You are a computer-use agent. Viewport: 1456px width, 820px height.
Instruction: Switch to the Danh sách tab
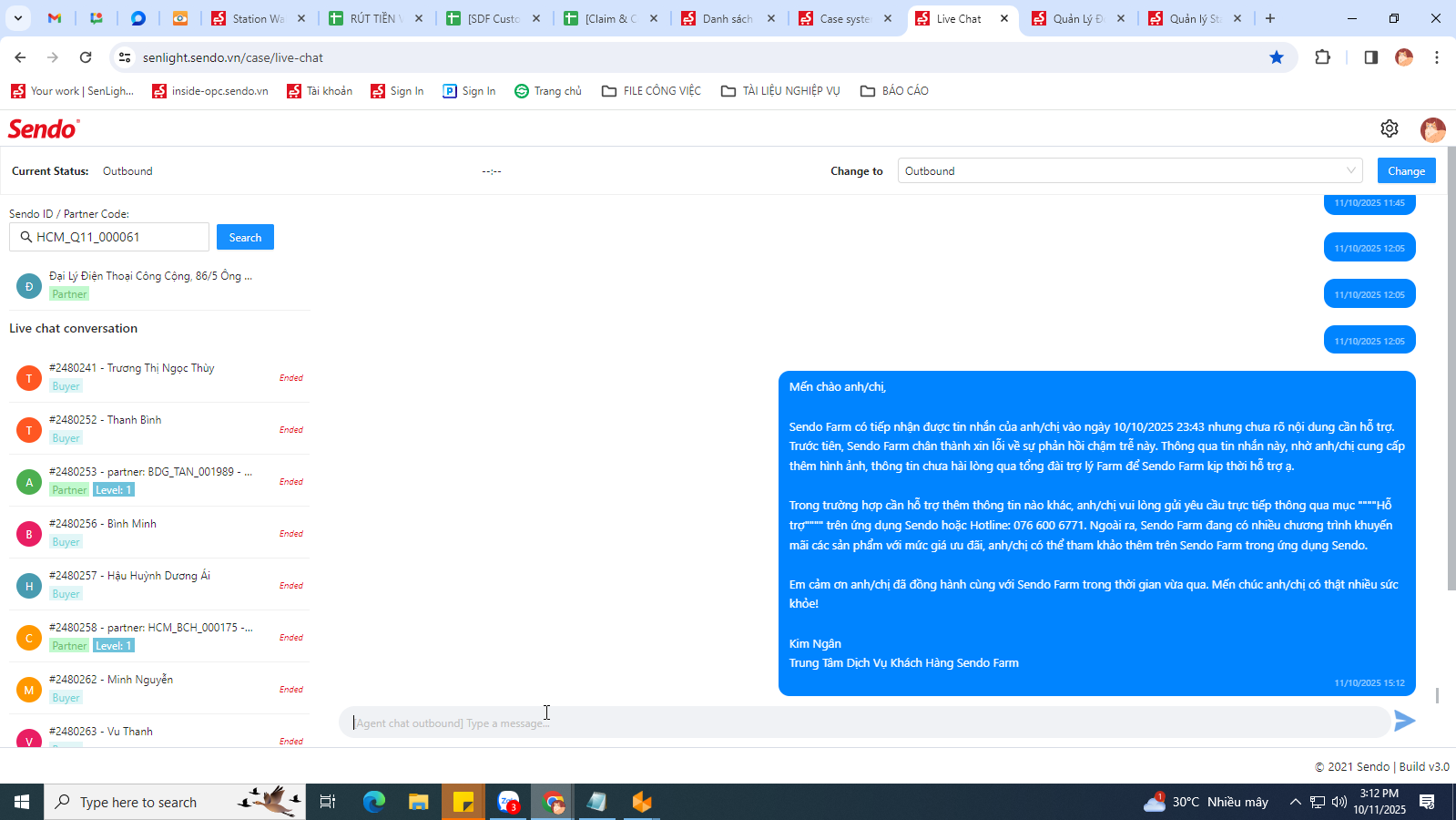[x=728, y=18]
